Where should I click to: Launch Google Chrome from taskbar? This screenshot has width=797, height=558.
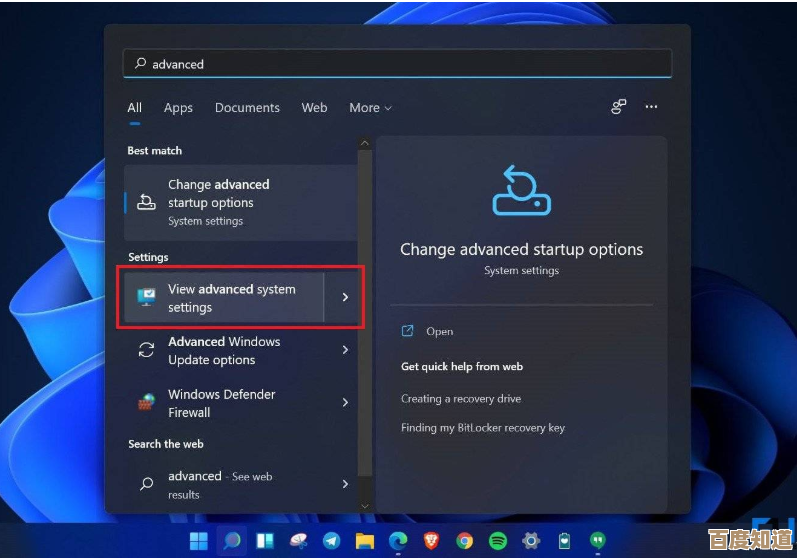464,541
